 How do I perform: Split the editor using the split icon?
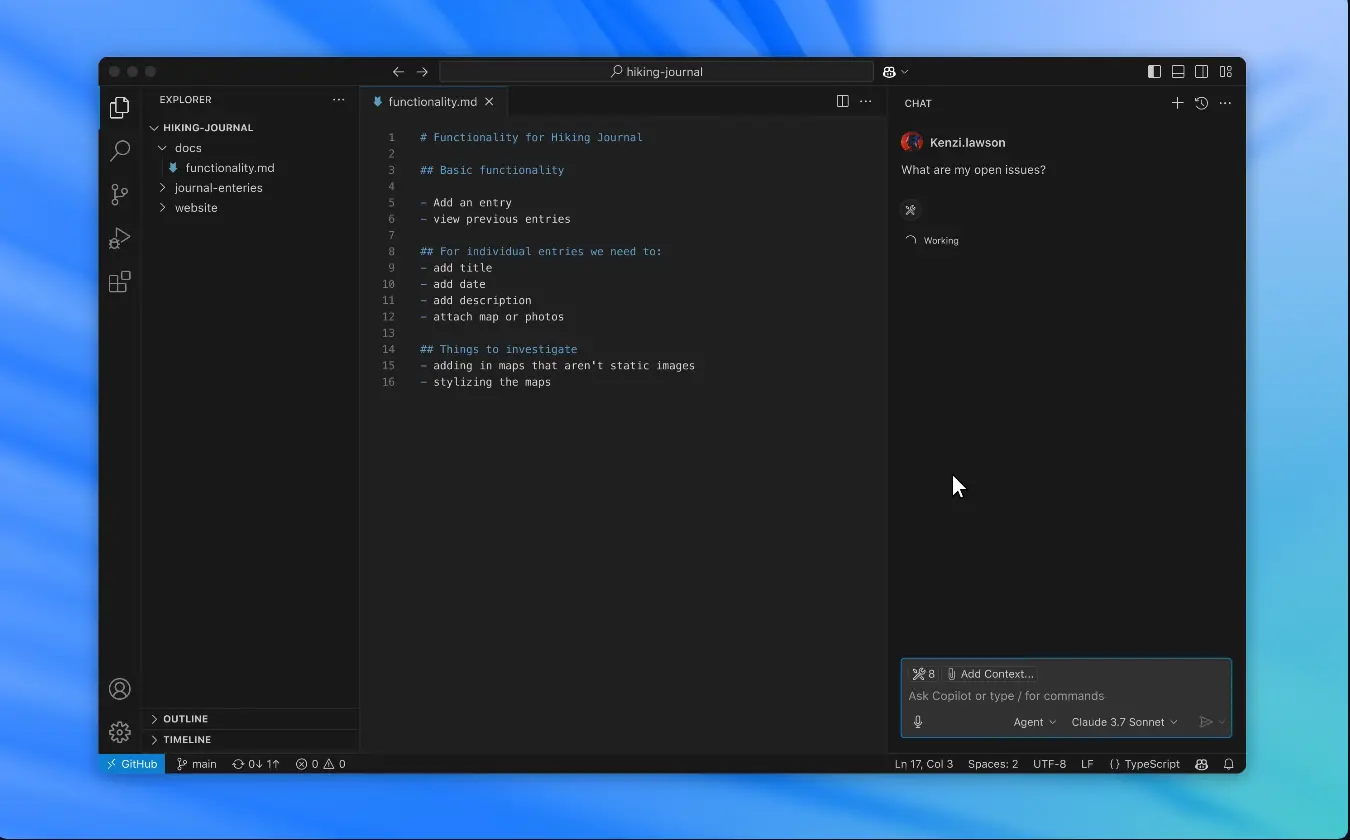pos(842,101)
